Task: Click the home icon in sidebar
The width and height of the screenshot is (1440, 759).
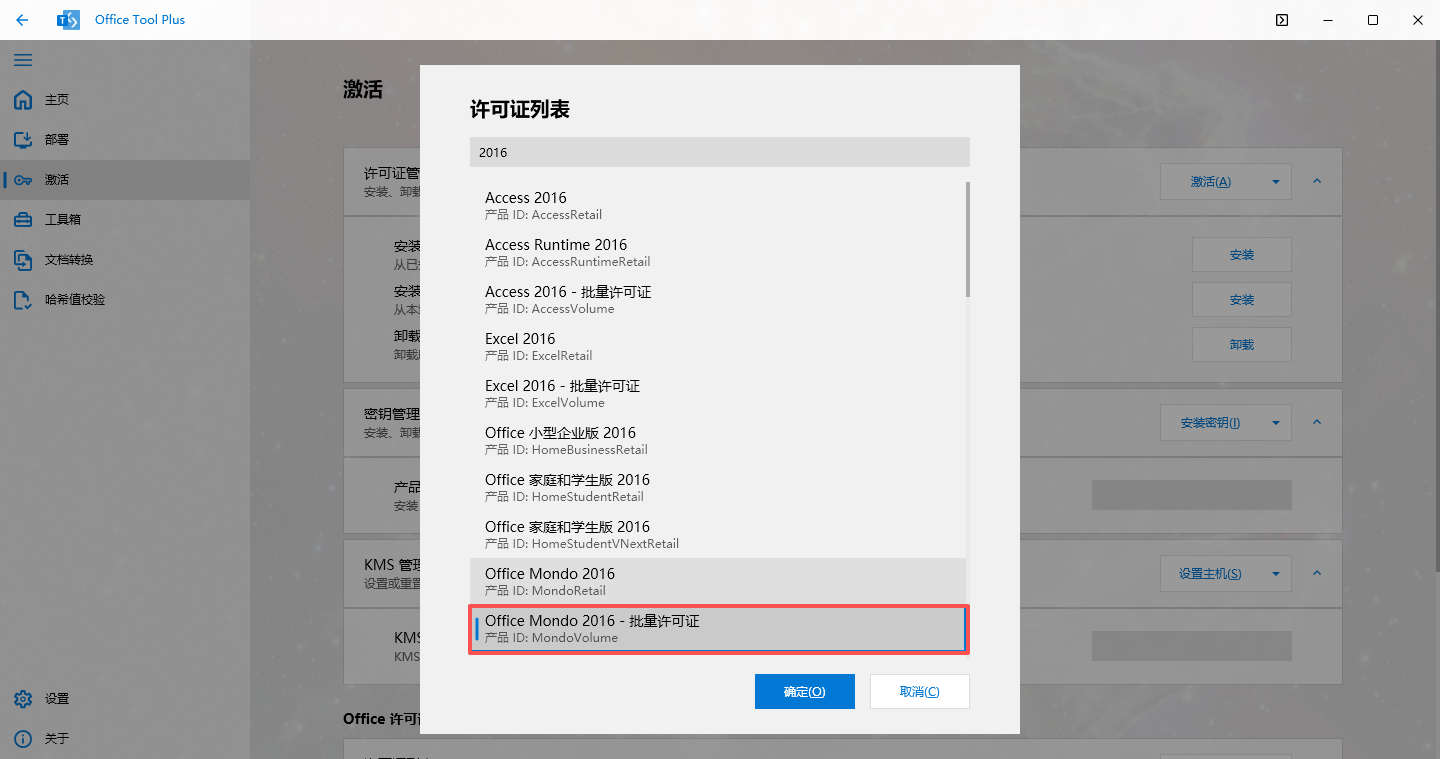Action: (23, 100)
